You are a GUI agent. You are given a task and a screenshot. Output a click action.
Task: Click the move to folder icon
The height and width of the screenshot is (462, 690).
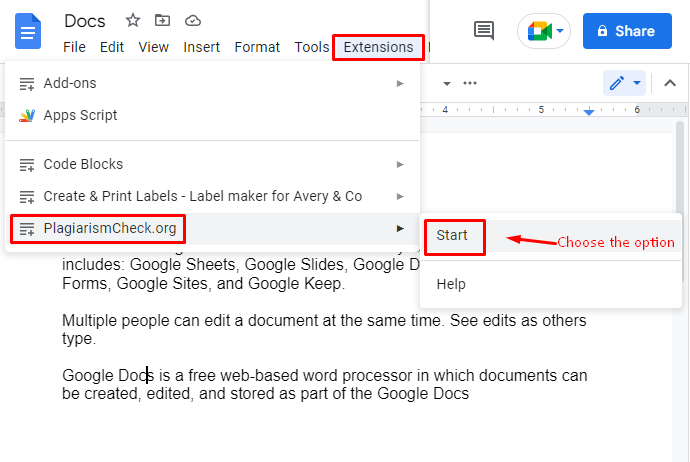[162, 20]
